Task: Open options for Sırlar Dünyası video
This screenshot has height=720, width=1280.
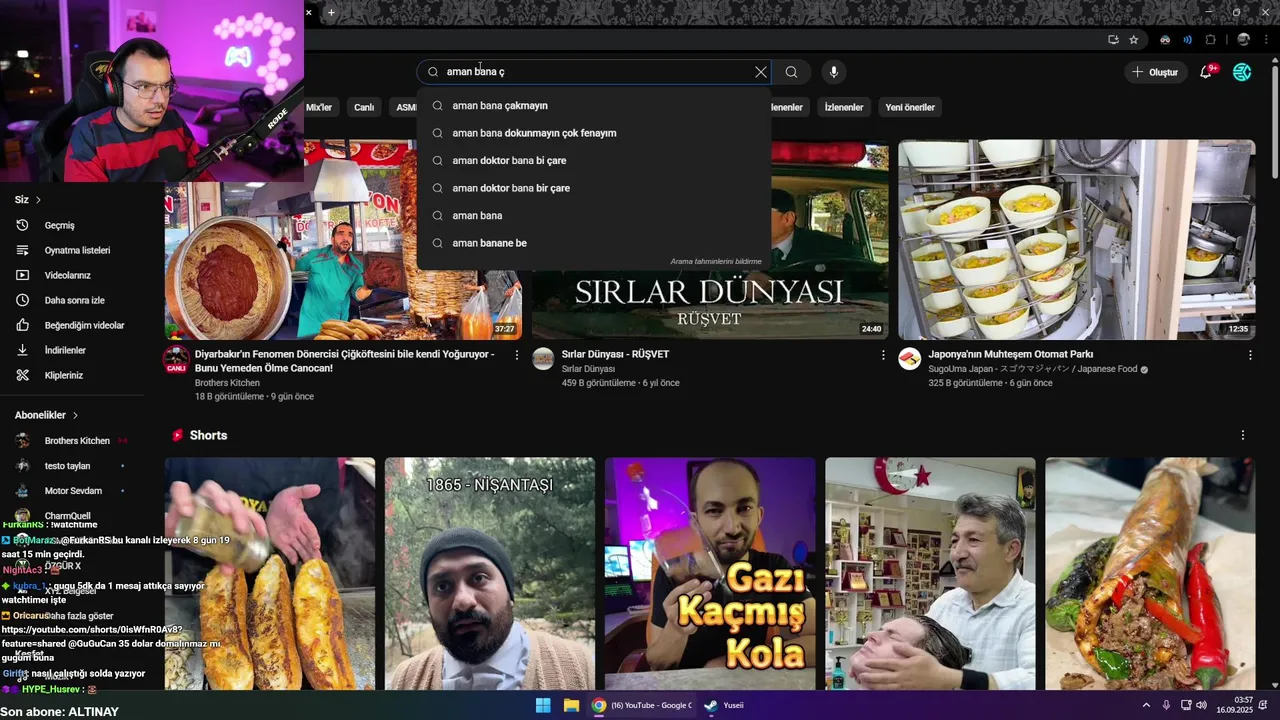Action: coord(883,355)
